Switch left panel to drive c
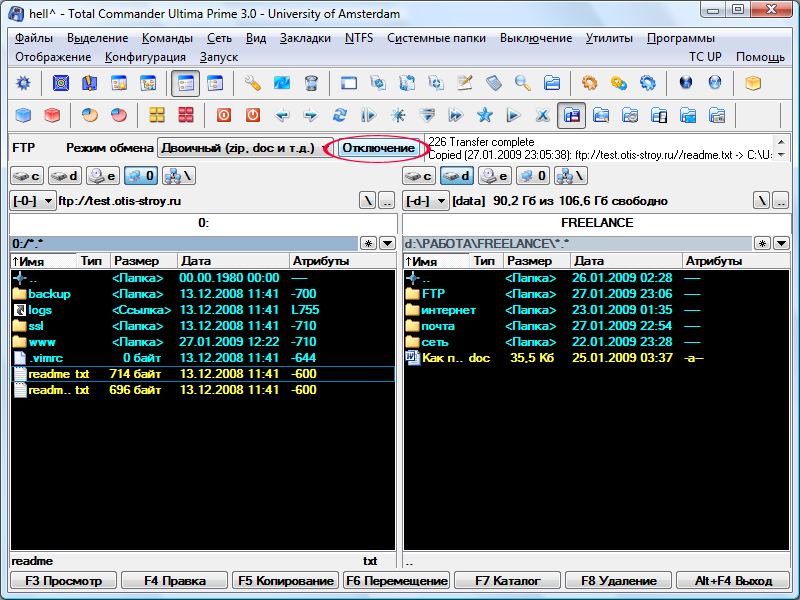The height and width of the screenshot is (600, 800). [27, 176]
